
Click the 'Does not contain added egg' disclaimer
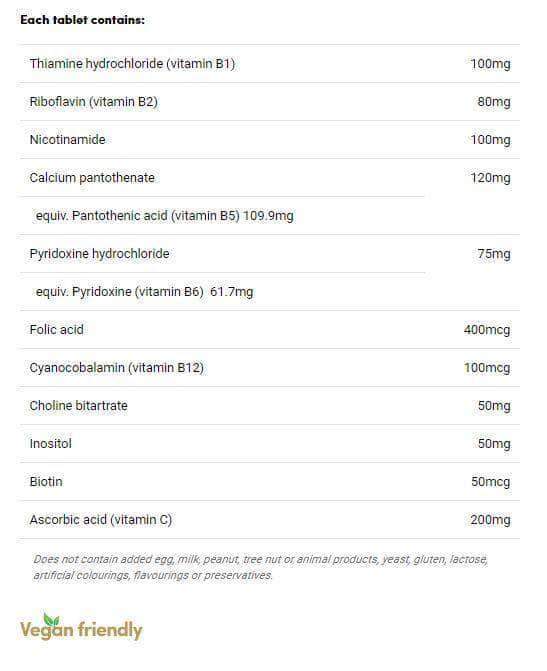pos(261,567)
